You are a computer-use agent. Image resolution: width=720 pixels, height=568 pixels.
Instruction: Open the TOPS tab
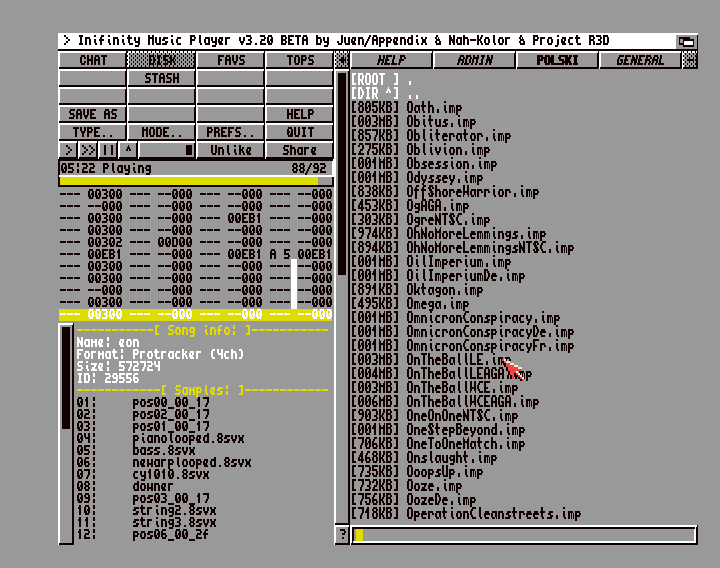(x=299, y=60)
